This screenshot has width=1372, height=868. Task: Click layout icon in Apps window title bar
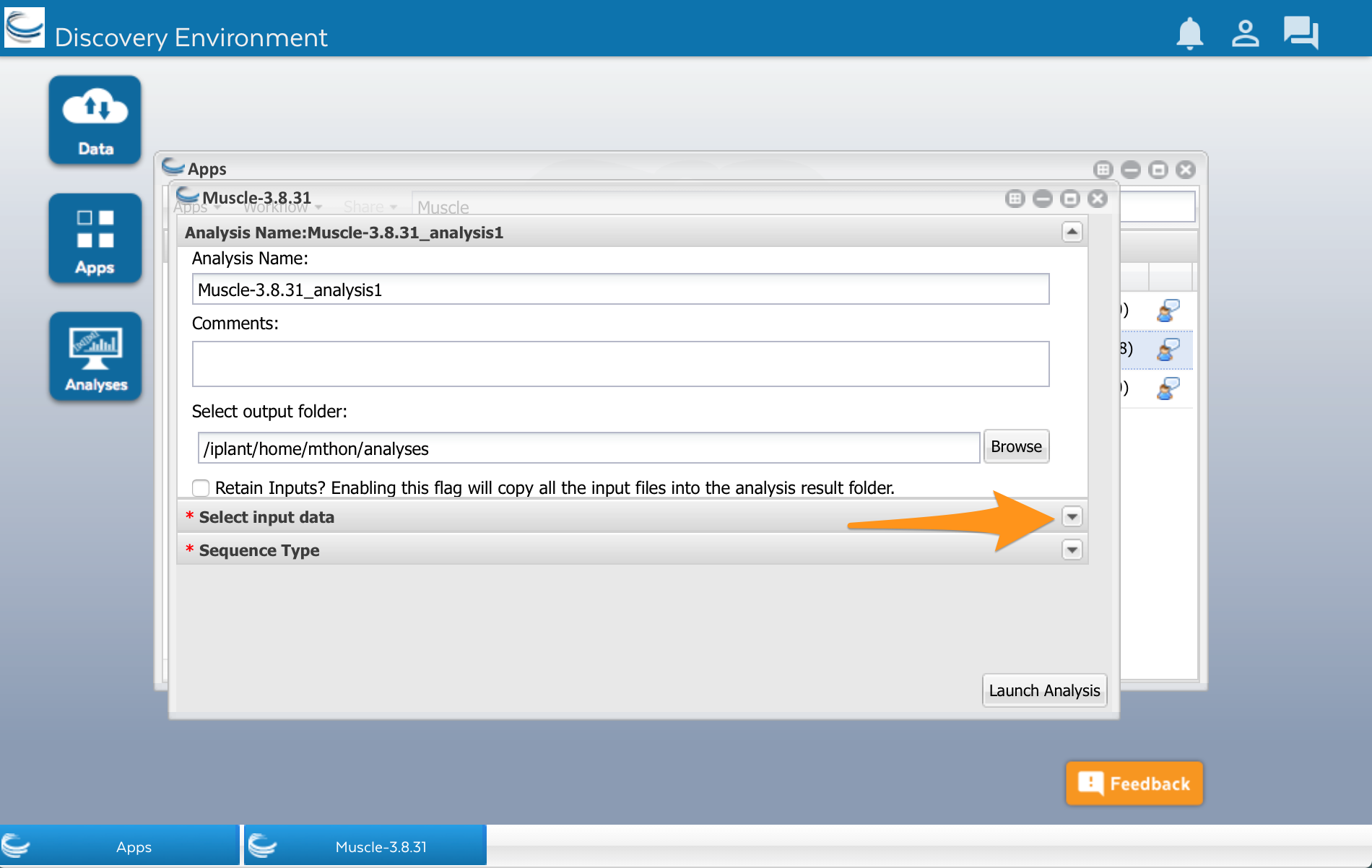[1103, 170]
